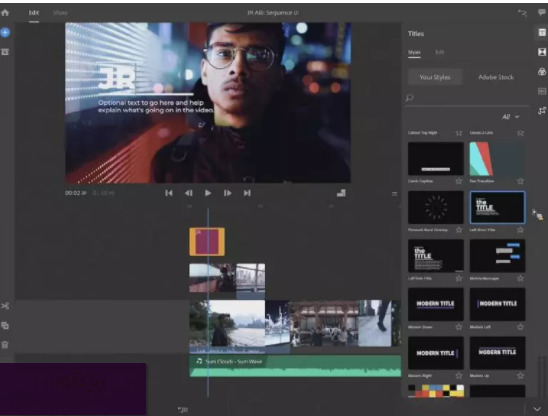Star the Comic Caption title style
548x416 pixels.
click(x=459, y=181)
